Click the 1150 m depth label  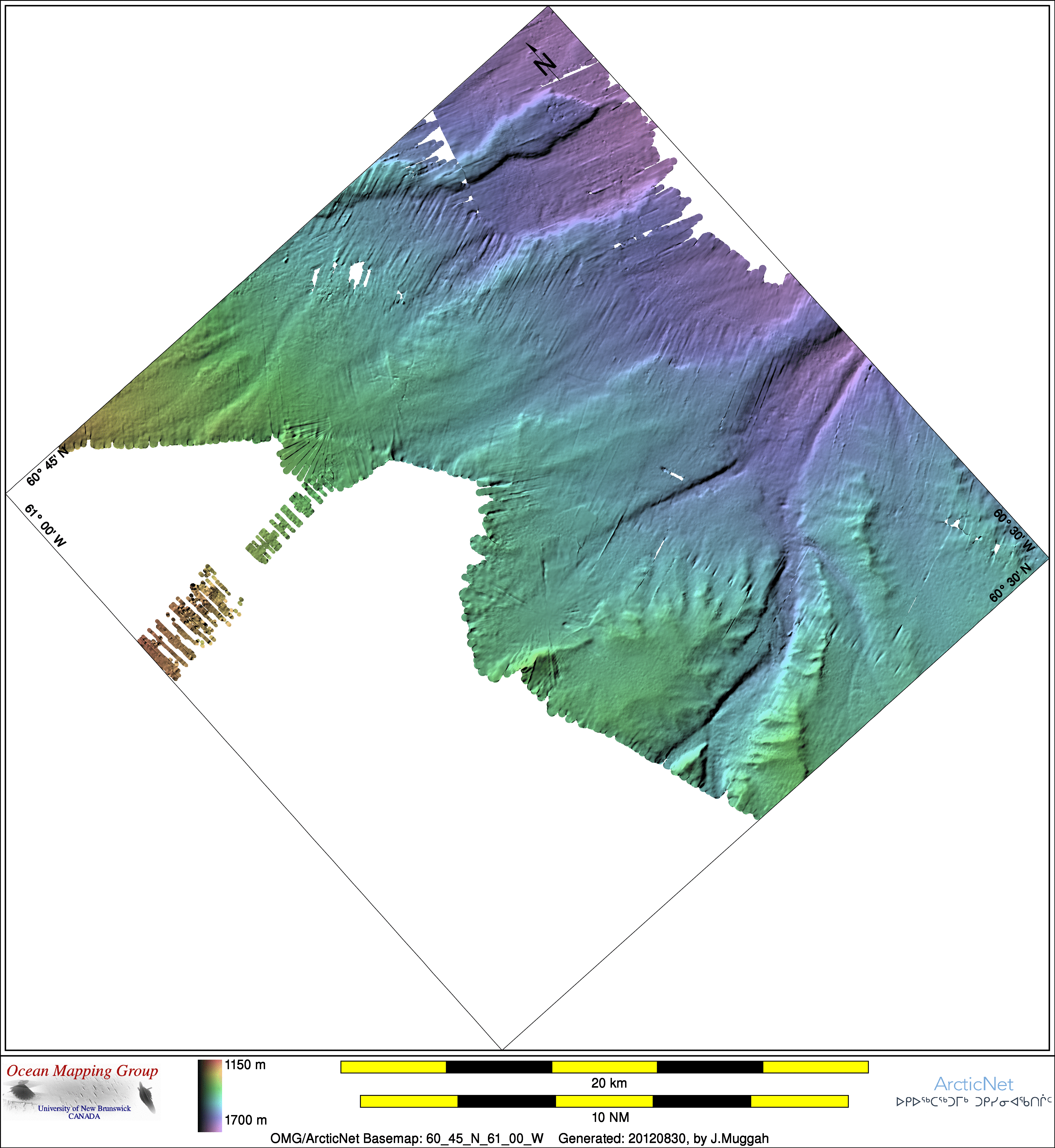pos(245,1065)
